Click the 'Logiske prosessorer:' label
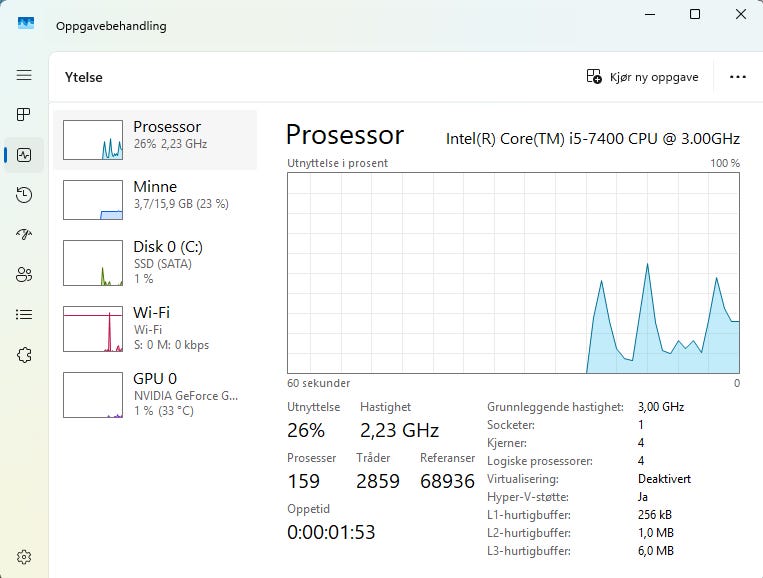 pos(540,461)
